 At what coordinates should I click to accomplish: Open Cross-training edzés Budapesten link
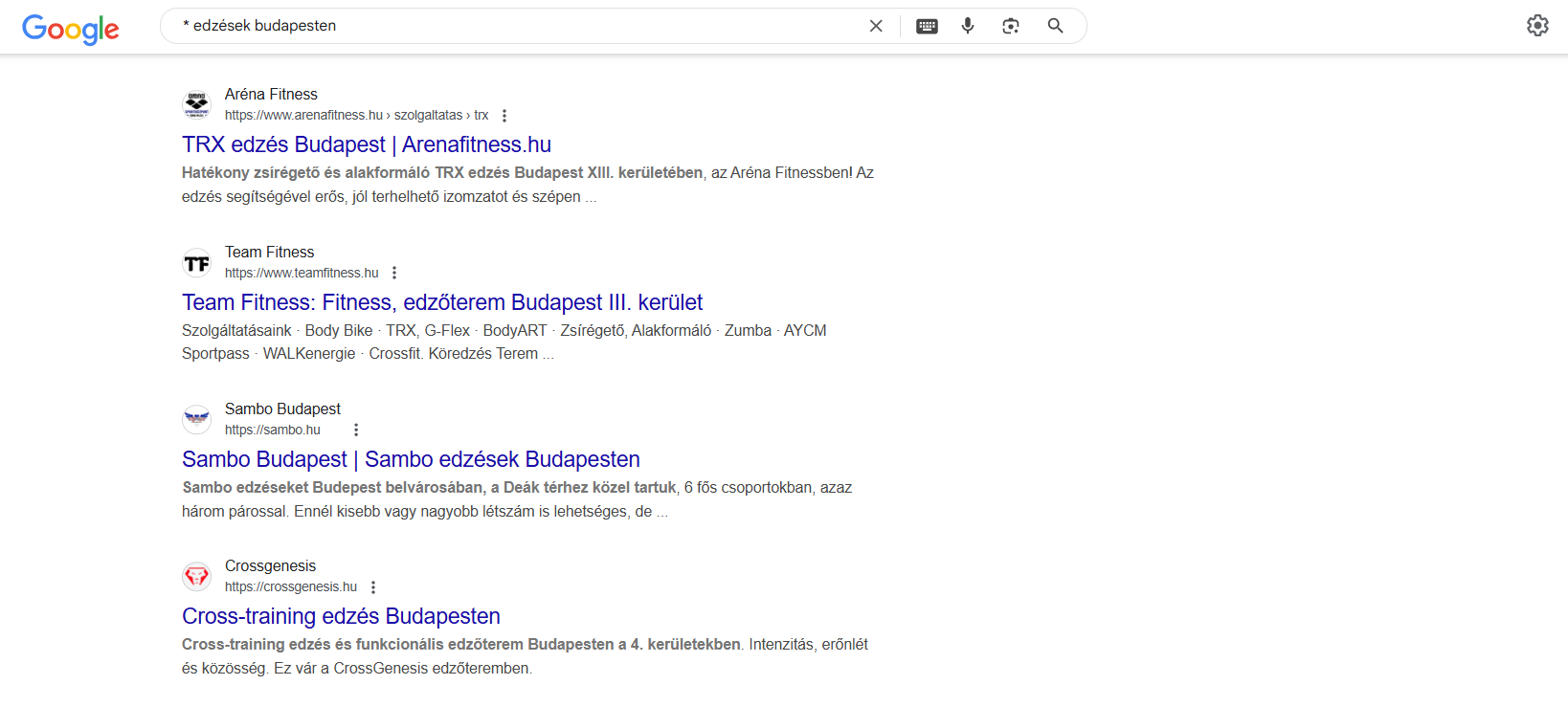[x=341, y=616]
